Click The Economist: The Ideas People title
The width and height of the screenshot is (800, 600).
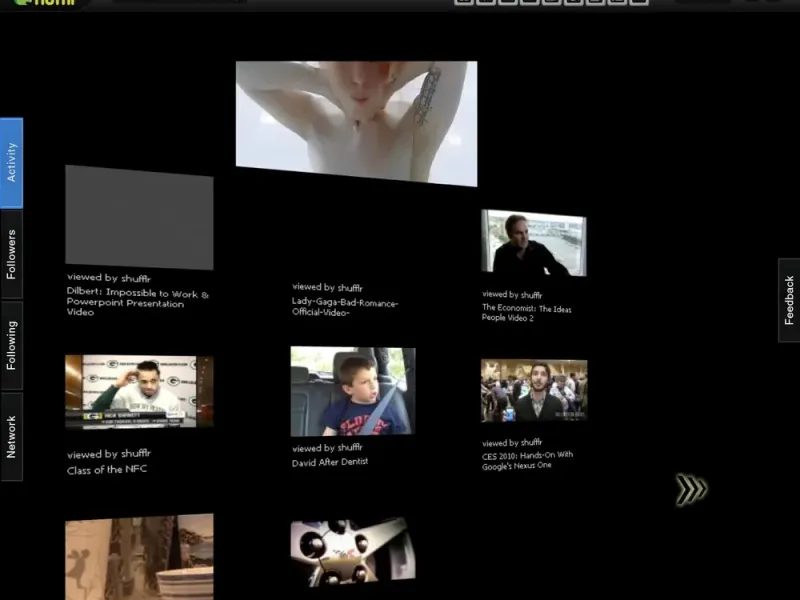(527, 313)
